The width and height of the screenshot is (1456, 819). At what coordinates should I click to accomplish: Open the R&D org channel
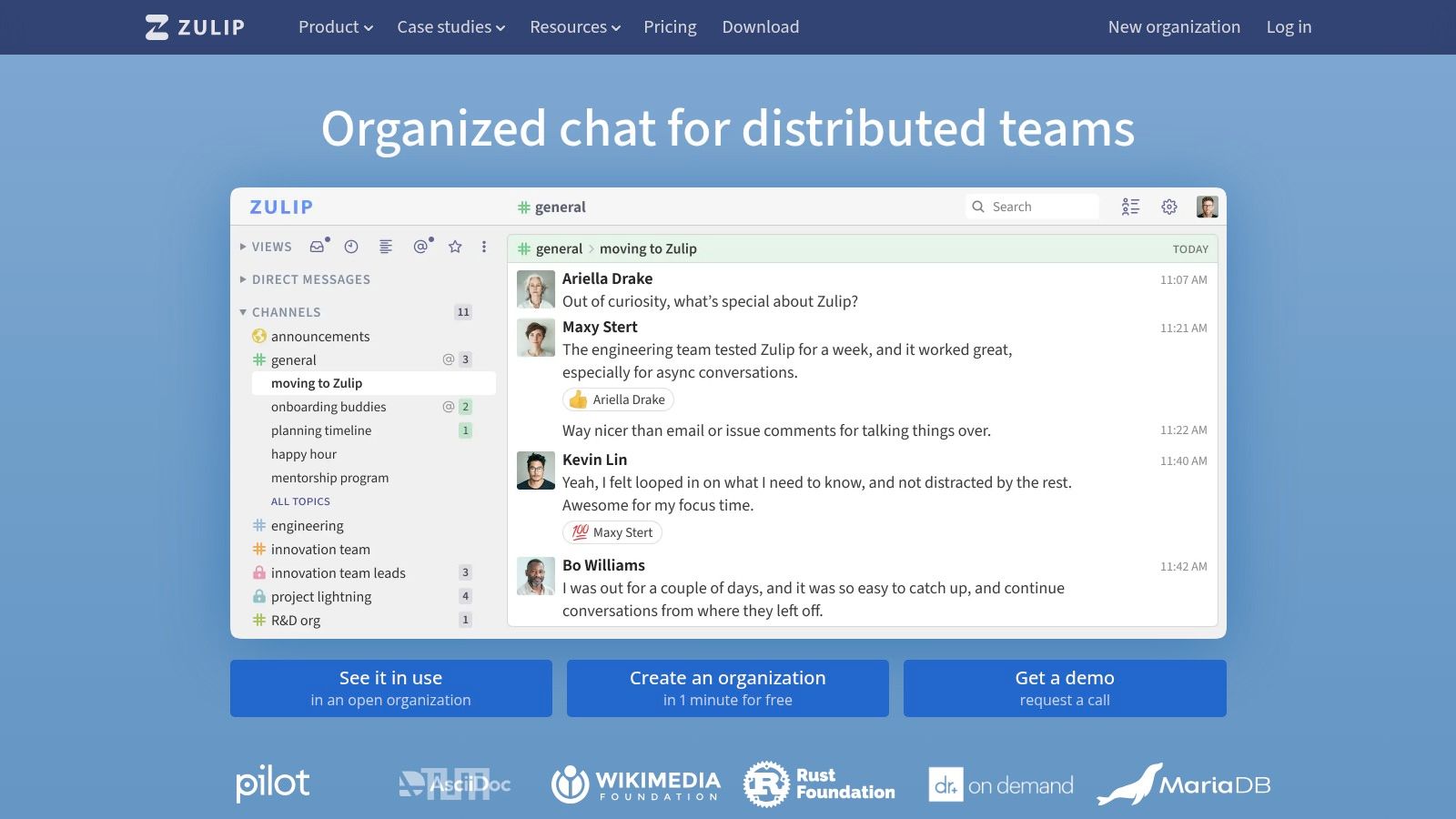(296, 621)
